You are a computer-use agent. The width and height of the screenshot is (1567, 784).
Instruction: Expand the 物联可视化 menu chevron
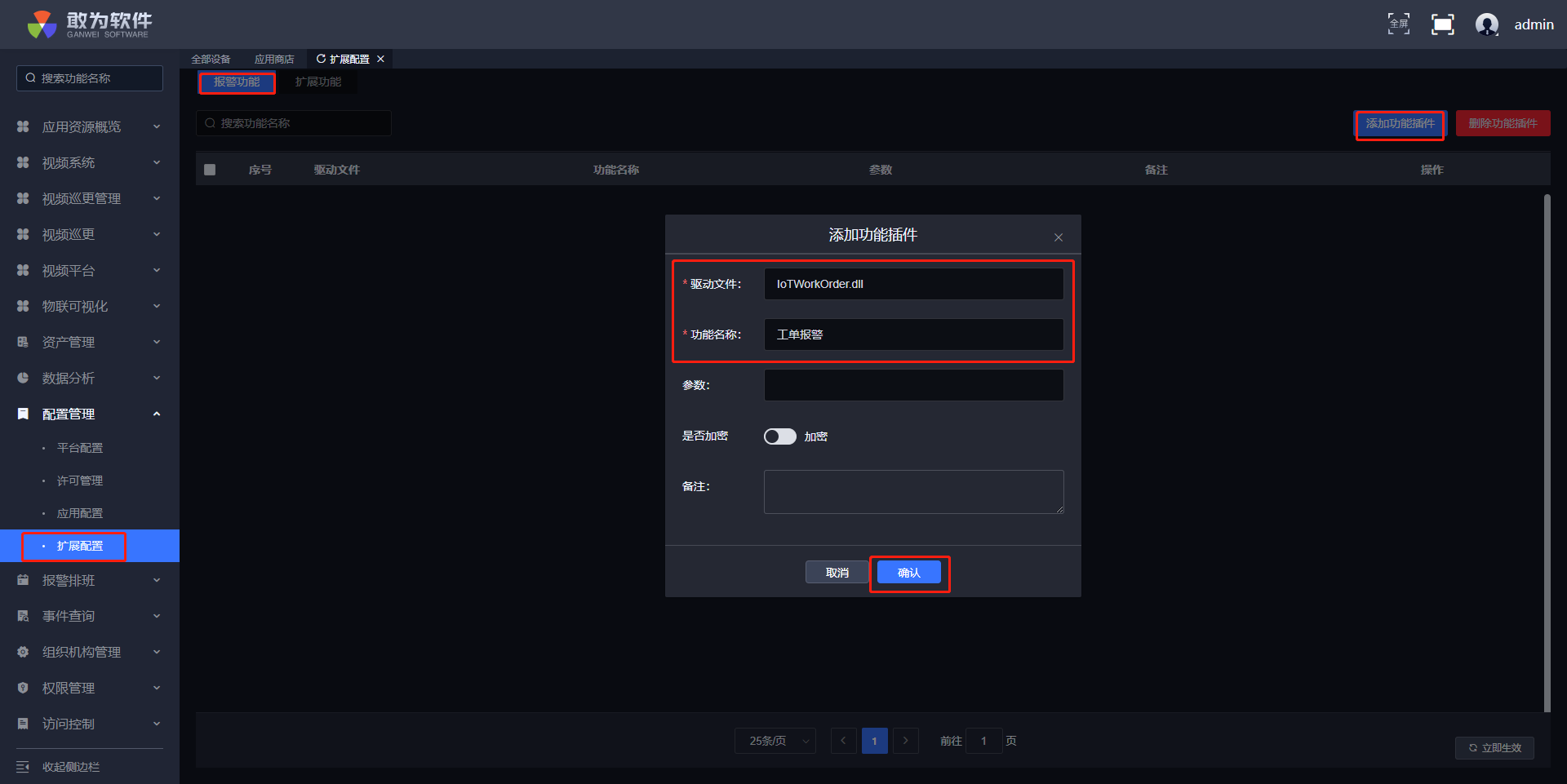coord(157,306)
